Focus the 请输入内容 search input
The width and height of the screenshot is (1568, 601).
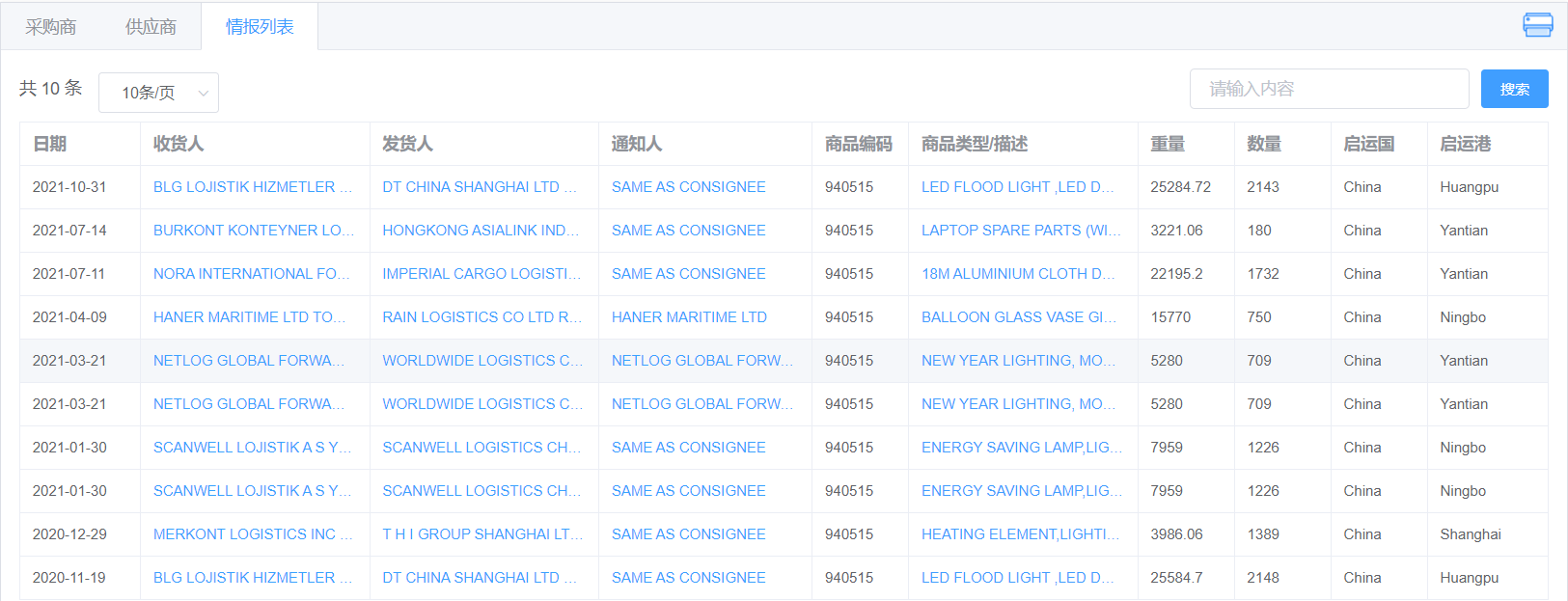[1329, 89]
